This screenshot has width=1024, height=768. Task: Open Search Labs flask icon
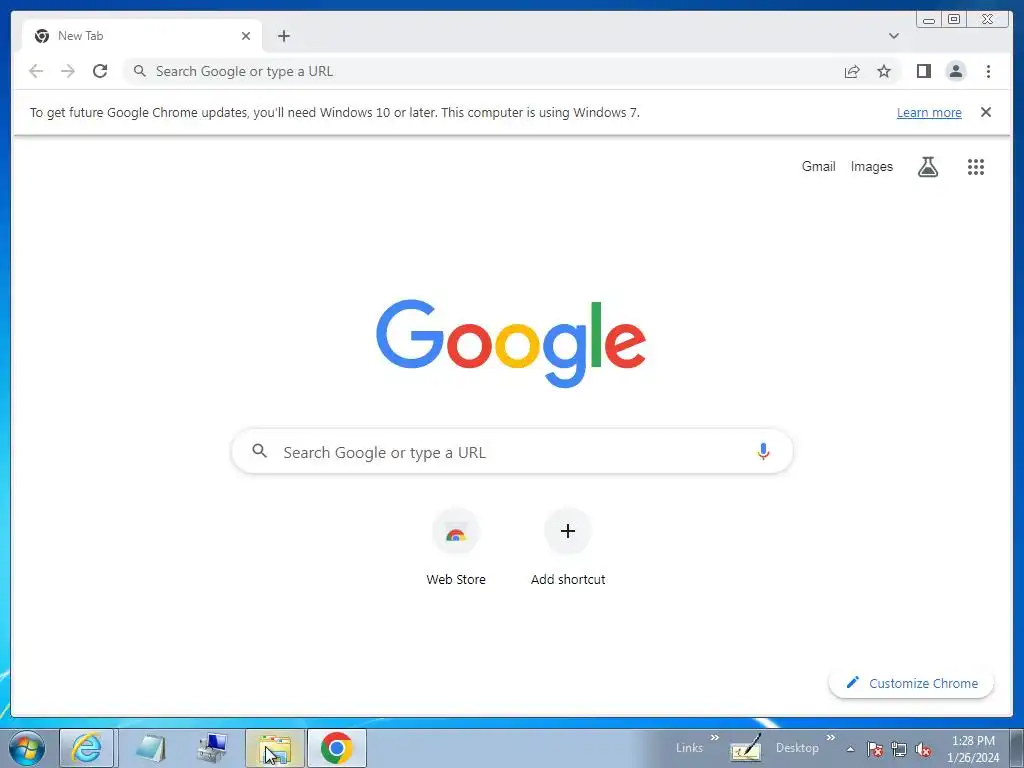[x=927, y=167]
